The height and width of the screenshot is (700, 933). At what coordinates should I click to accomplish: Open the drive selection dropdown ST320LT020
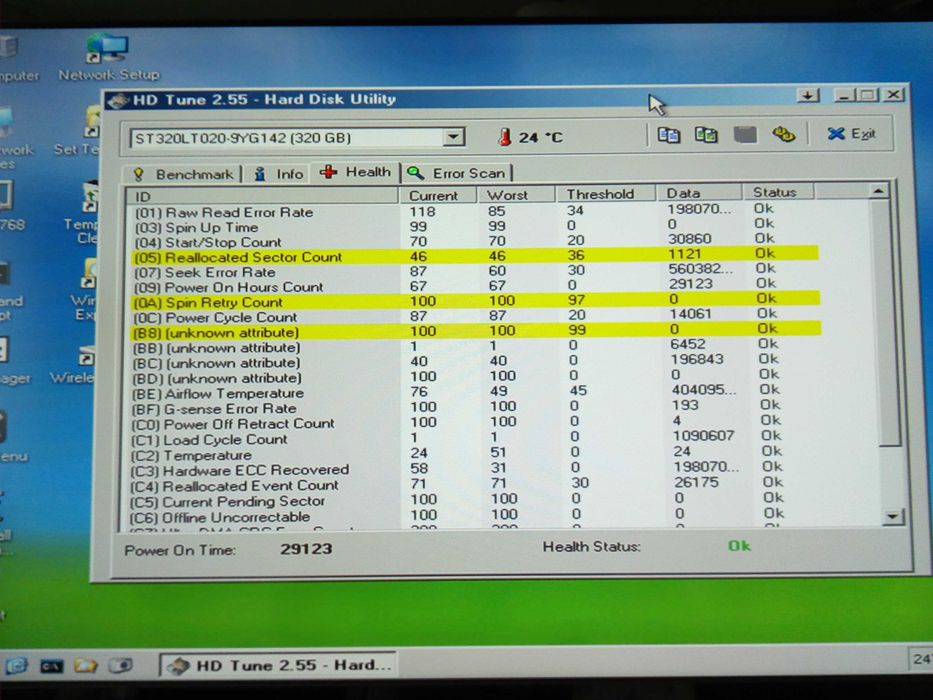(297, 138)
